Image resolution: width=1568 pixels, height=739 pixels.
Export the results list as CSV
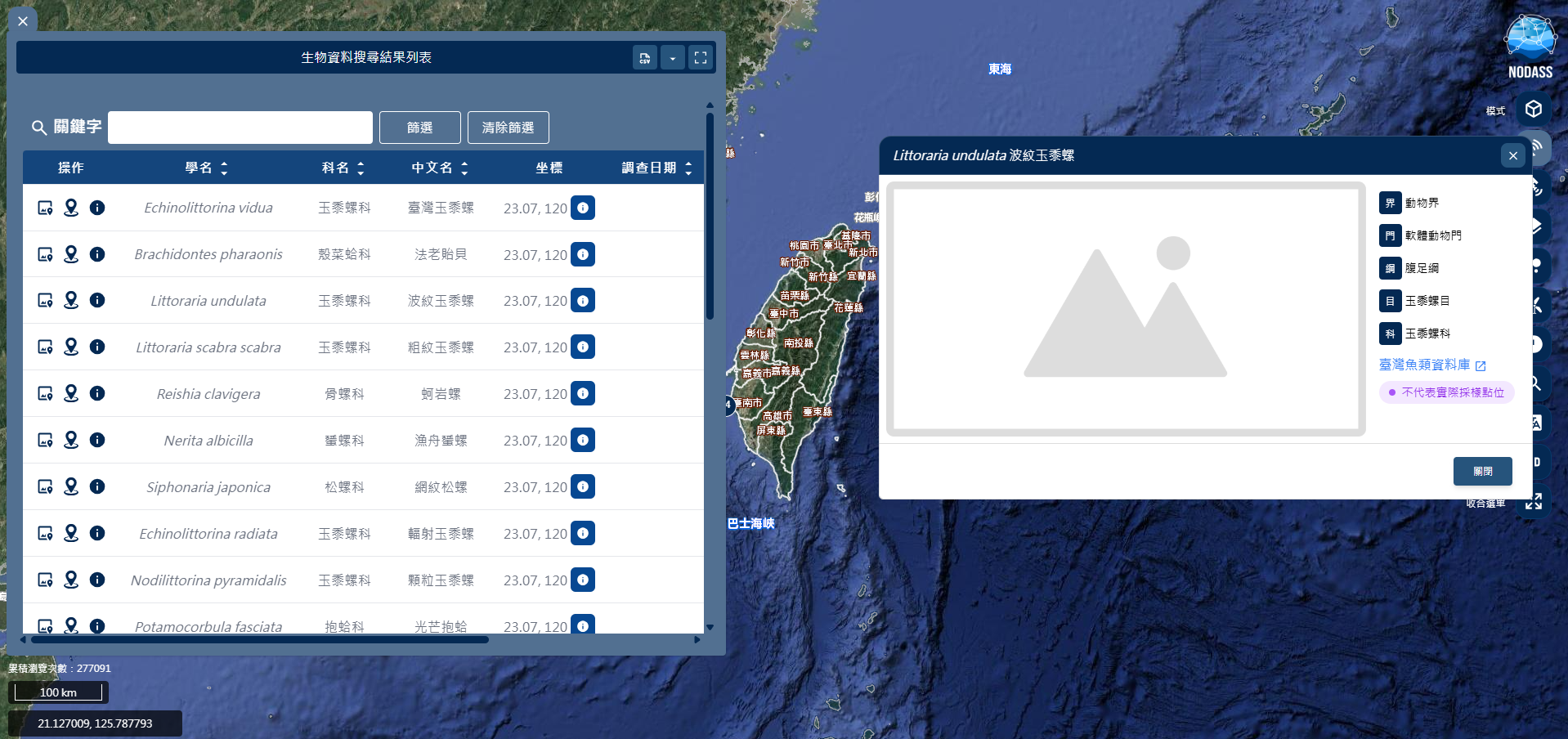point(644,58)
